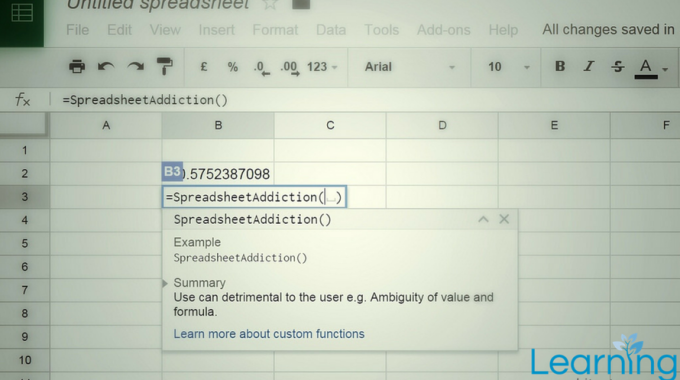The image size is (680, 380).
Task: Click the All changes saved status
Action: pyautogui.click(x=608, y=29)
